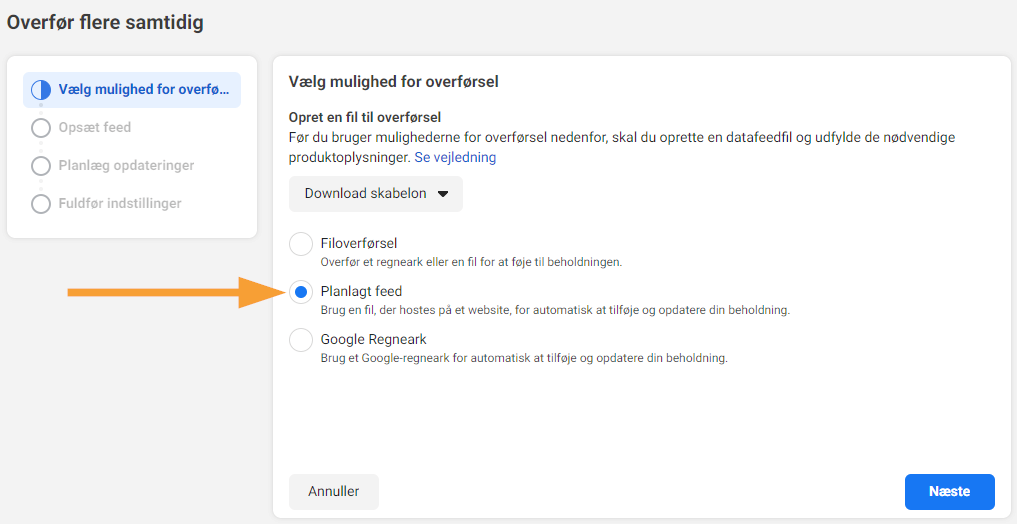Image resolution: width=1017 pixels, height=524 pixels.
Task: Click the Filoverførsel option label
Action: [x=359, y=243]
